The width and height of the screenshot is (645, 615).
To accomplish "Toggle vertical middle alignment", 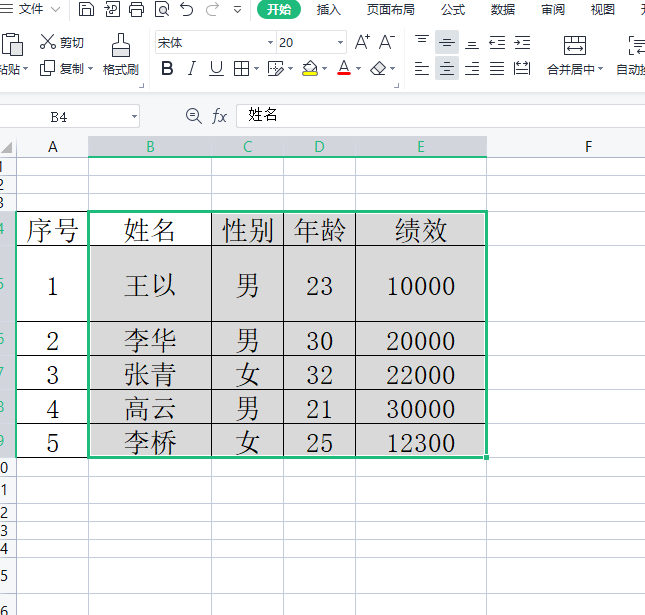I will (447, 42).
